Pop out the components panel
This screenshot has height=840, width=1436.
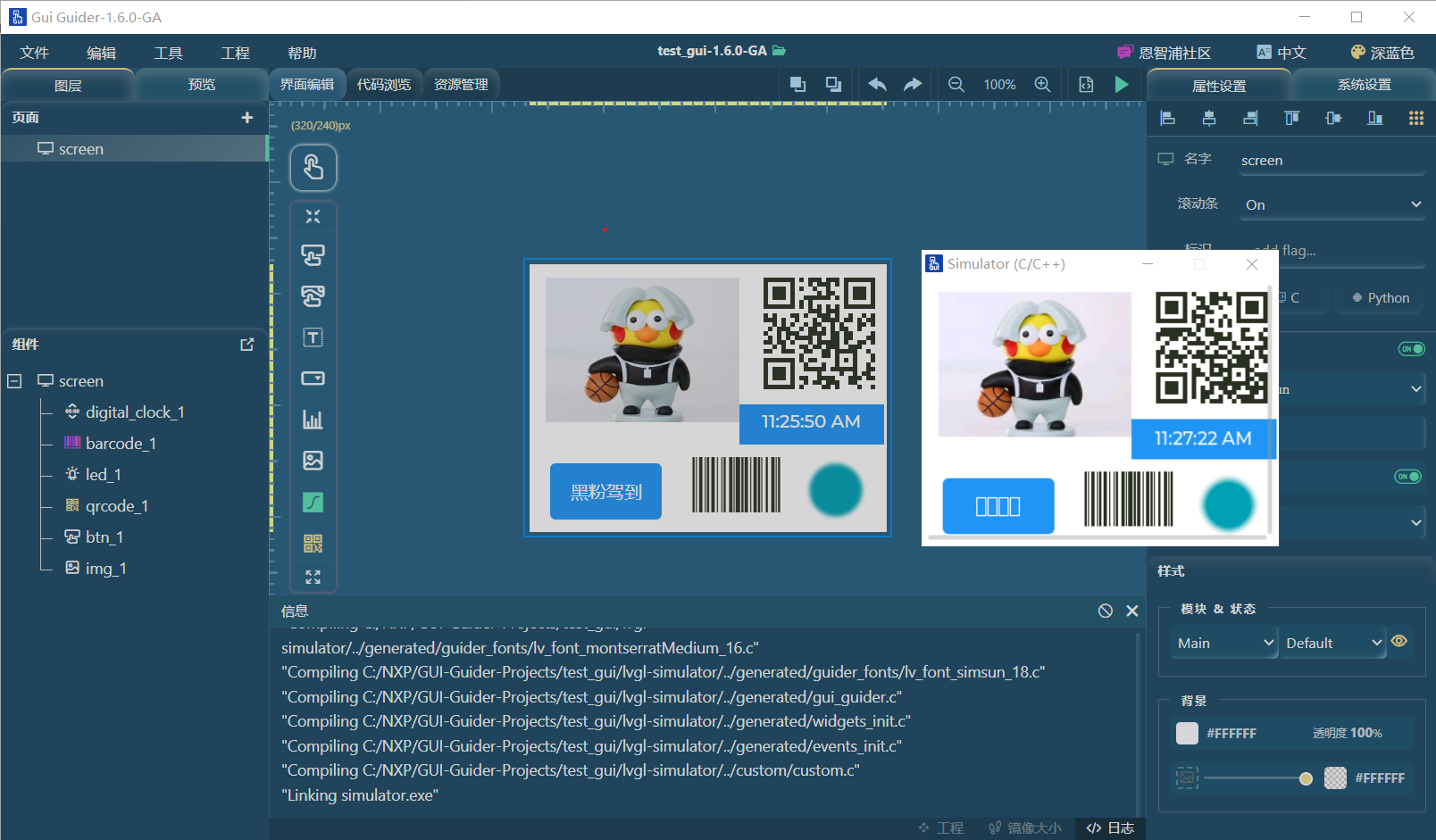[247, 345]
